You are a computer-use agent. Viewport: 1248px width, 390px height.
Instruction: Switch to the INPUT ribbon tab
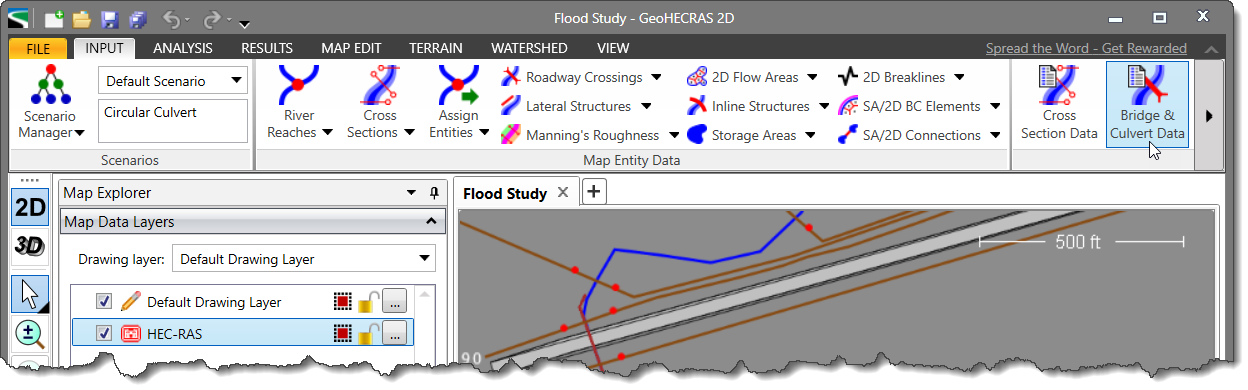[x=104, y=48]
